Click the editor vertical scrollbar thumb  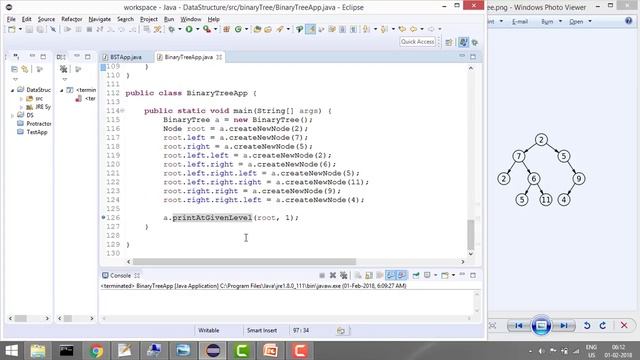(x=471, y=234)
